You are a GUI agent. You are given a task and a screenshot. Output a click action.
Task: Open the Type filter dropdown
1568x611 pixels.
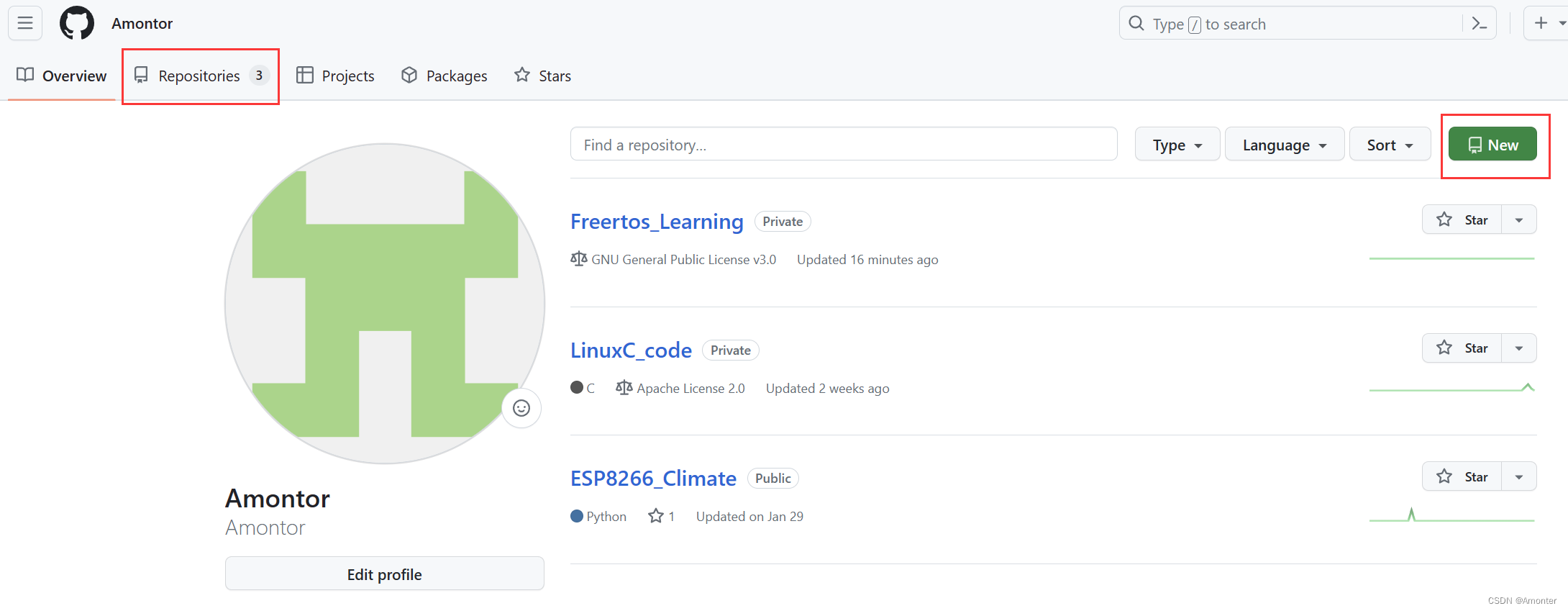coord(1177,145)
